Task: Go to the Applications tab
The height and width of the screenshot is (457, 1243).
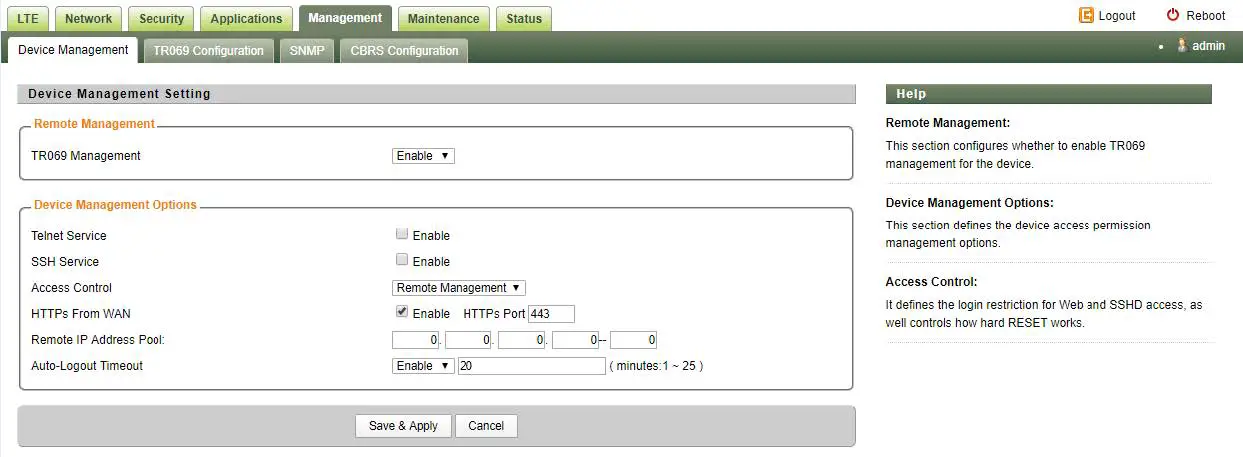Action: [246, 18]
